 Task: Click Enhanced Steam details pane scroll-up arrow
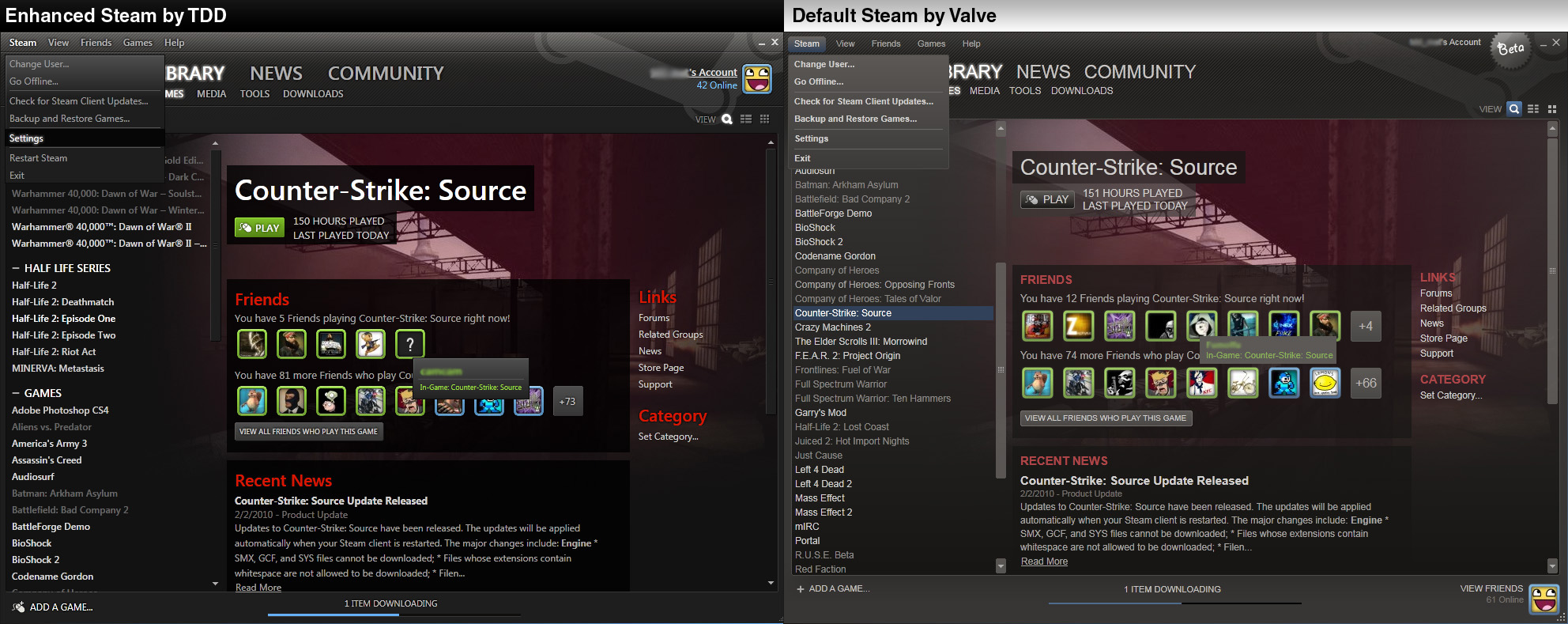(771, 143)
